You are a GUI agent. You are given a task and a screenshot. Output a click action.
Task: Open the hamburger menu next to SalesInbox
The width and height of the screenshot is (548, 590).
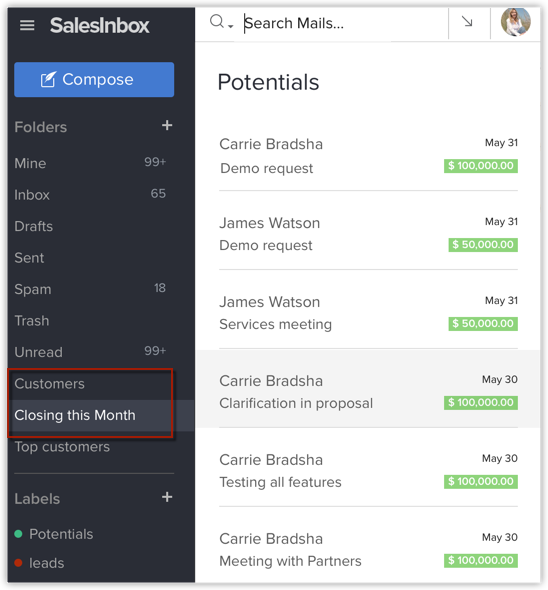click(x=27, y=26)
